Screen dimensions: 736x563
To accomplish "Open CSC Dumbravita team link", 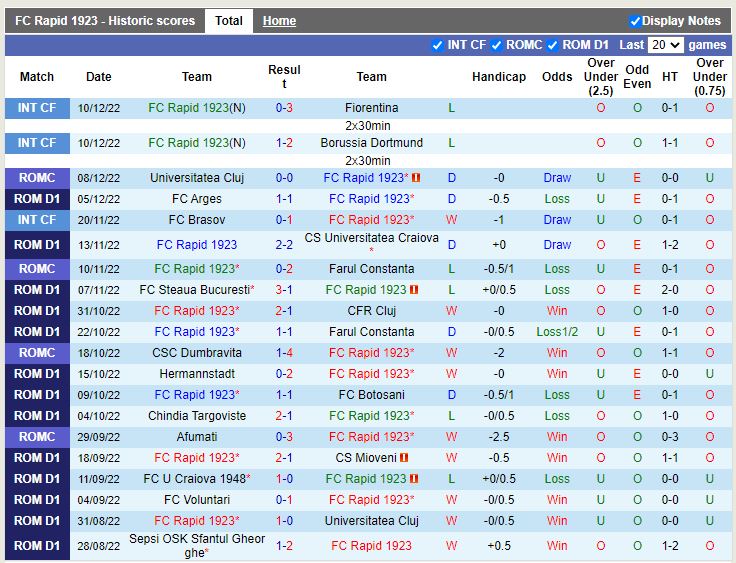I will [197, 353].
